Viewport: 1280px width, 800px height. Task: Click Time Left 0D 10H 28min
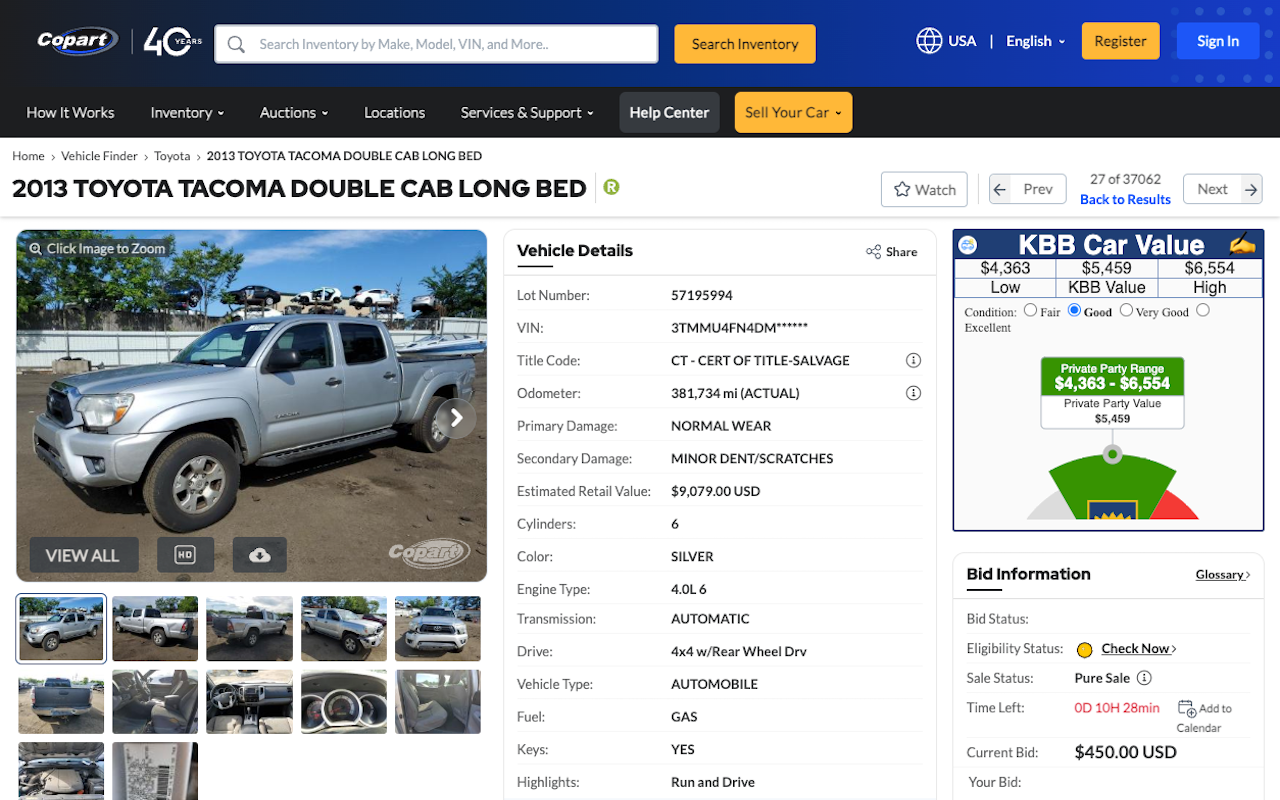tap(1117, 707)
